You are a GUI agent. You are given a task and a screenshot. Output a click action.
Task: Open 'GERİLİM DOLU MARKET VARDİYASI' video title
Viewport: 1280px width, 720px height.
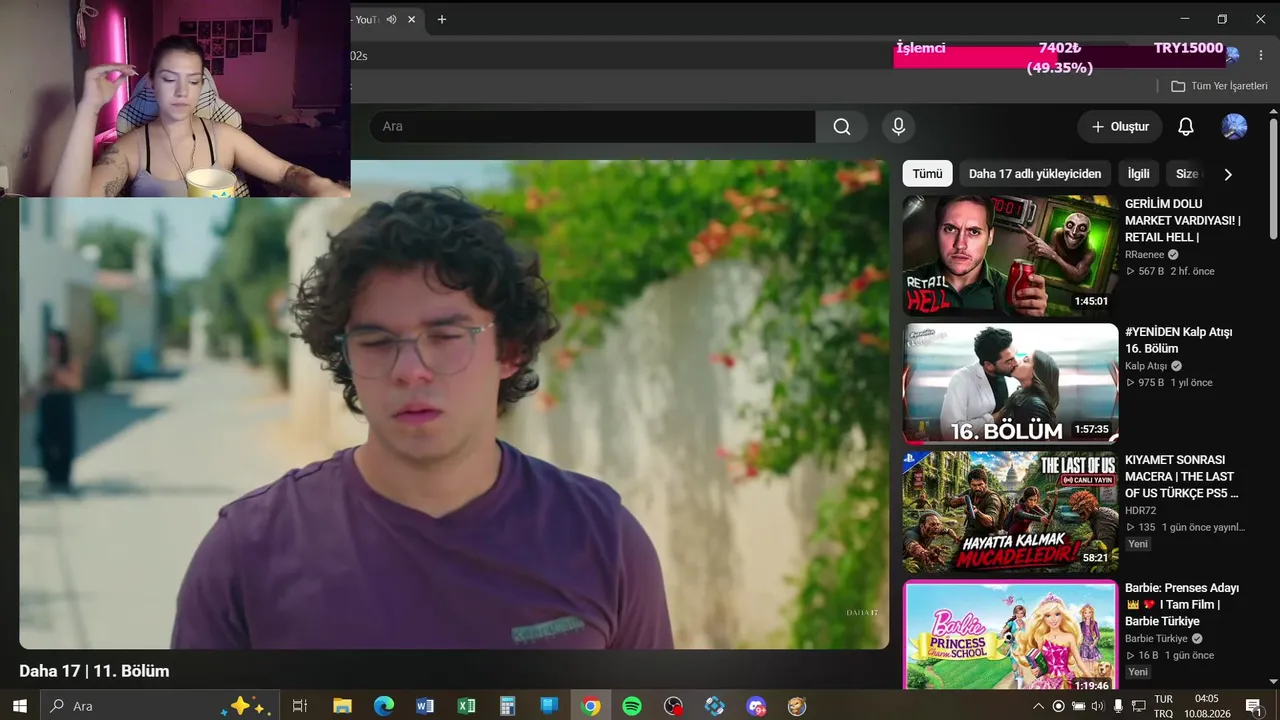pyautogui.click(x=1183, y=221)
